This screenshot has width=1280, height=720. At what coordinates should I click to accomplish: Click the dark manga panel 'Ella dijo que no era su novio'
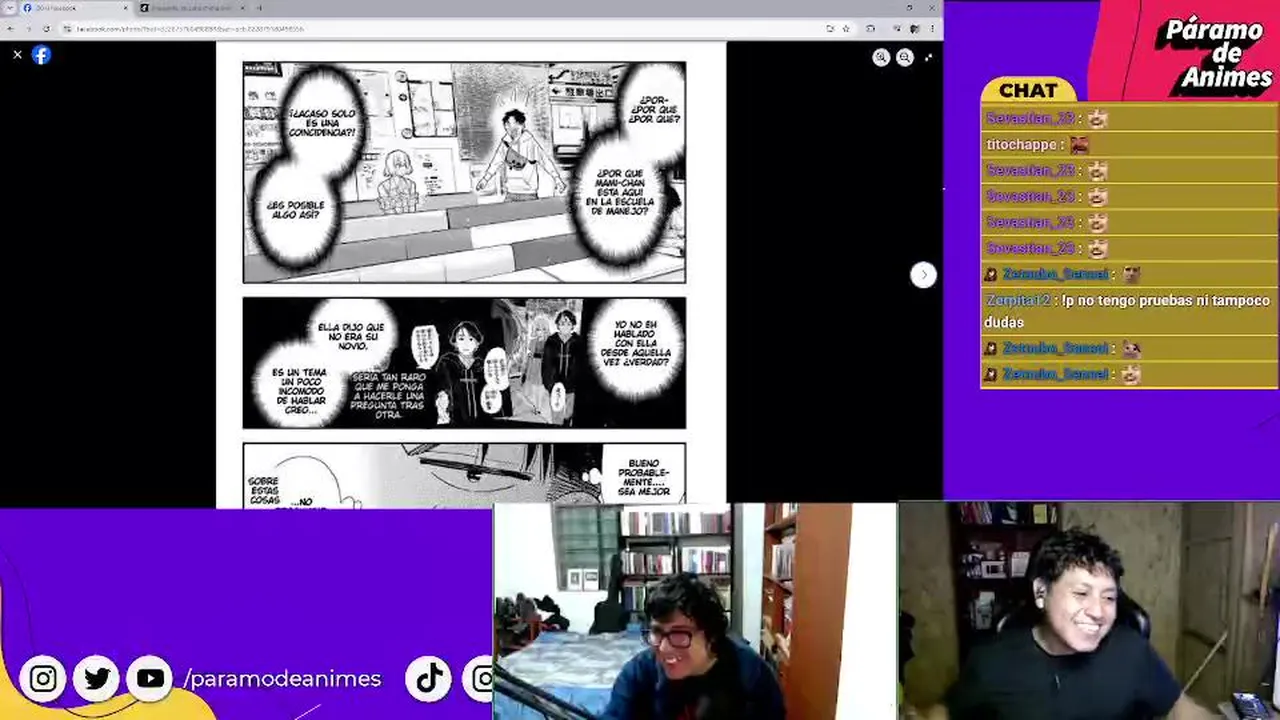pyautogui.click(x=464, y=363)
